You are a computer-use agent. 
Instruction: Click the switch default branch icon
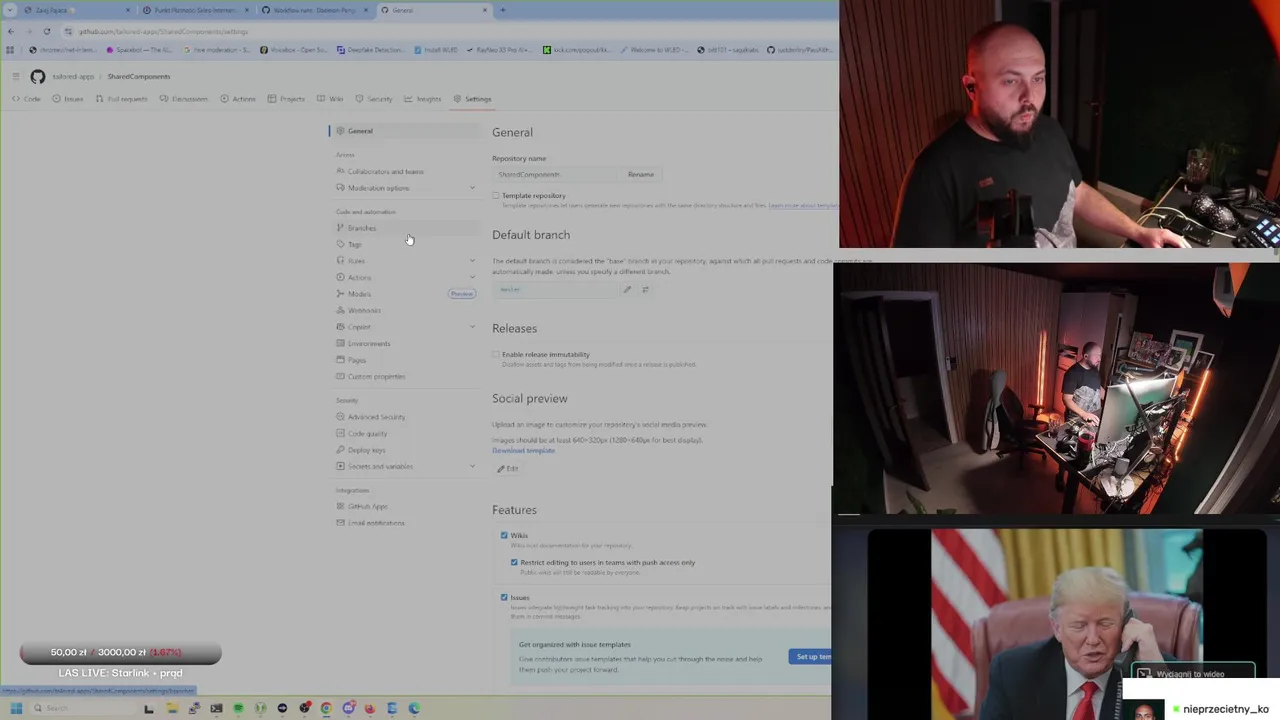645,289
